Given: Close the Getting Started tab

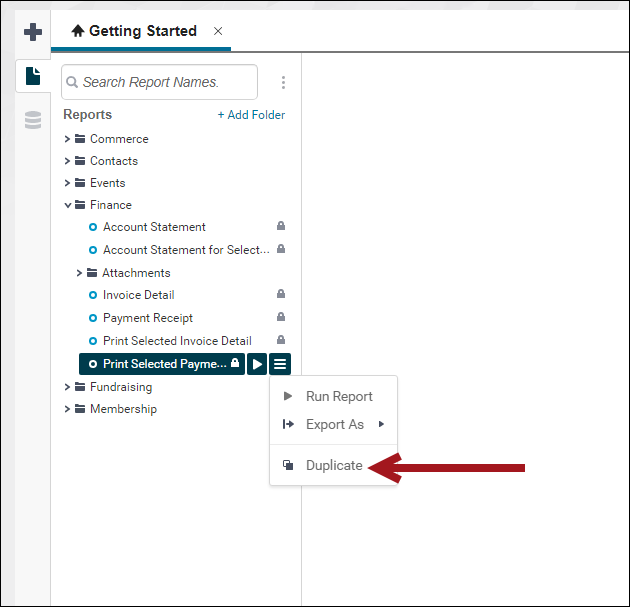Looking at the screenshot, I should (x=218, y=31).
